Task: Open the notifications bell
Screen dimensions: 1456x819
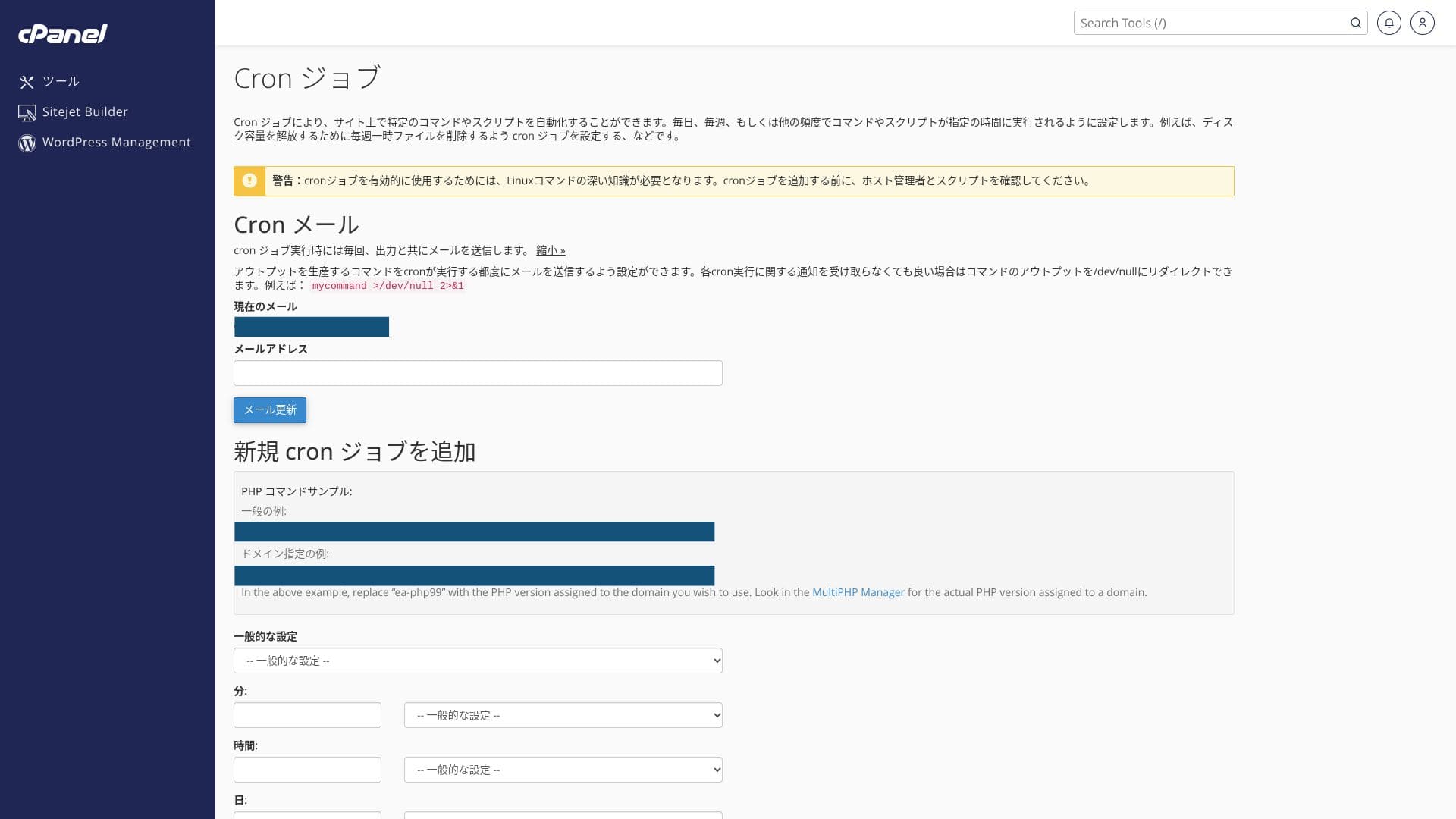Action: 1389,23
